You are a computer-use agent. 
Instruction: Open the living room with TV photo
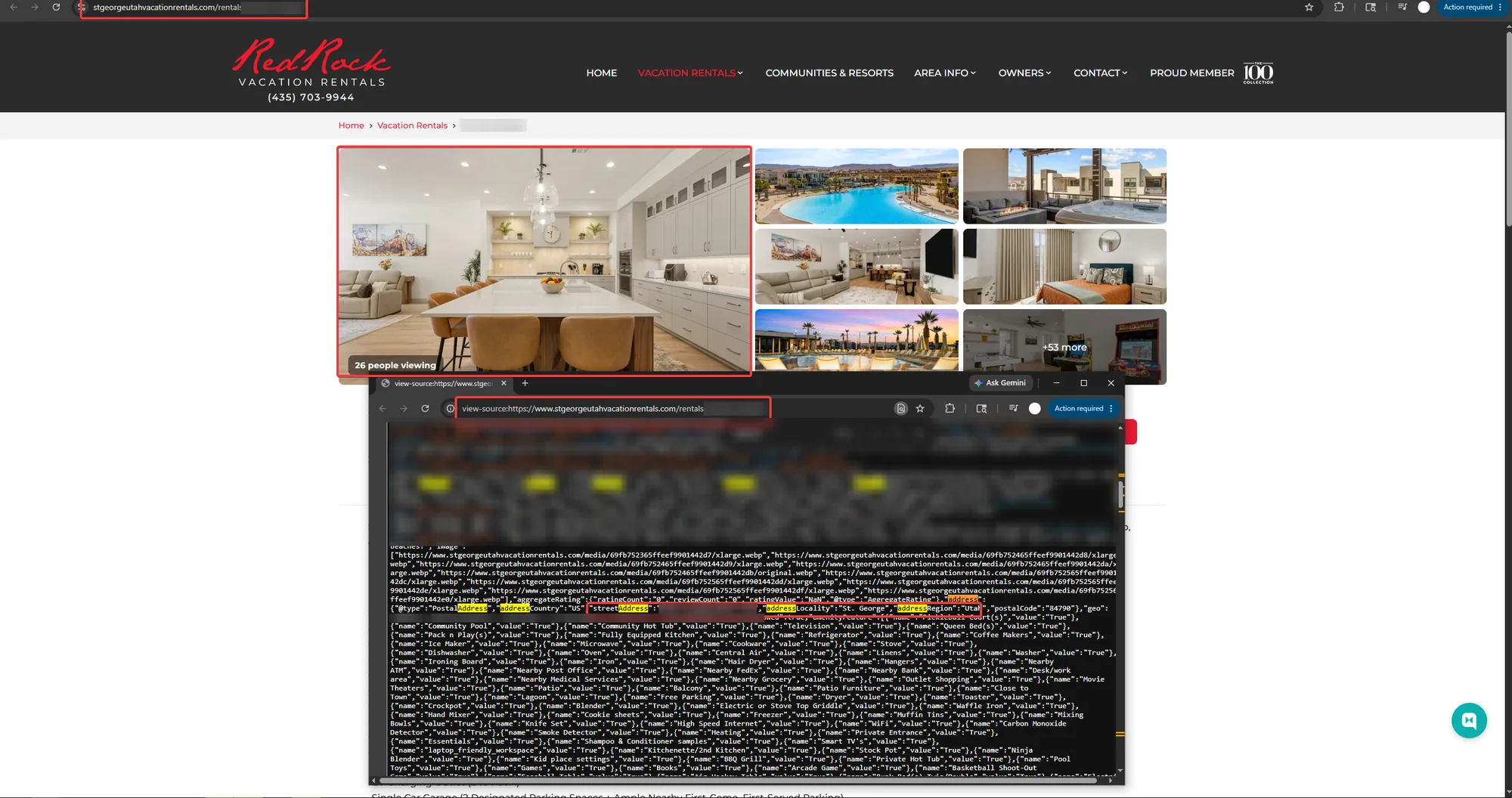[857, 266]
